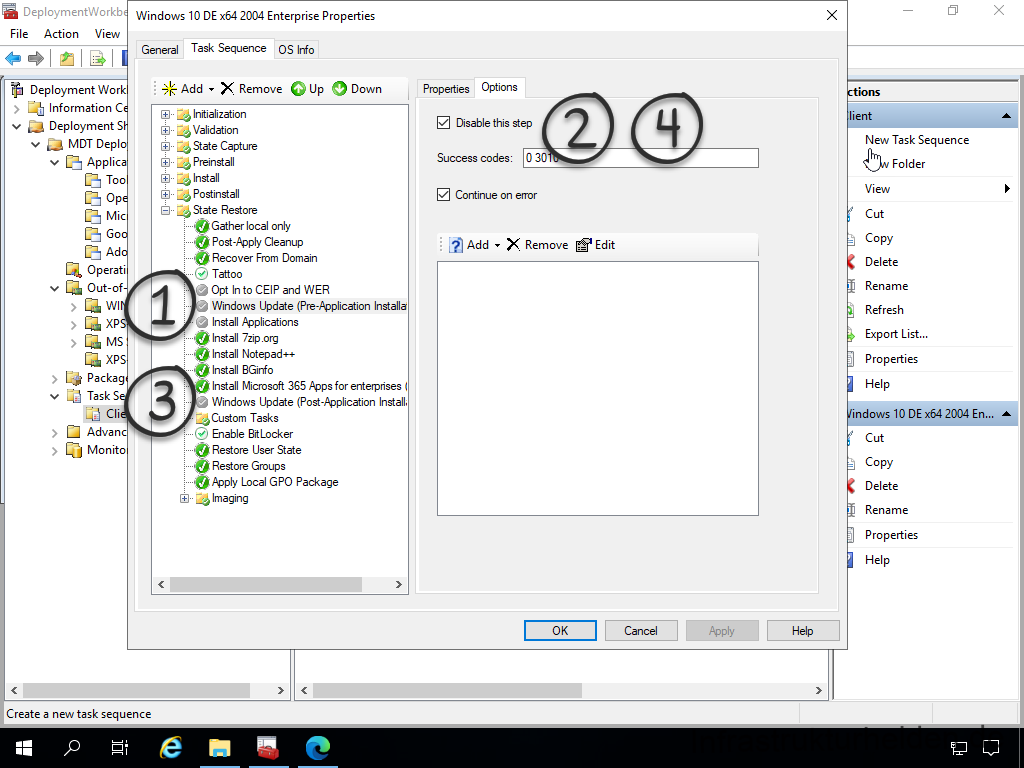The image size is (1024, 768).
Task: Switch to the General tab
Action: click(159, 50)
